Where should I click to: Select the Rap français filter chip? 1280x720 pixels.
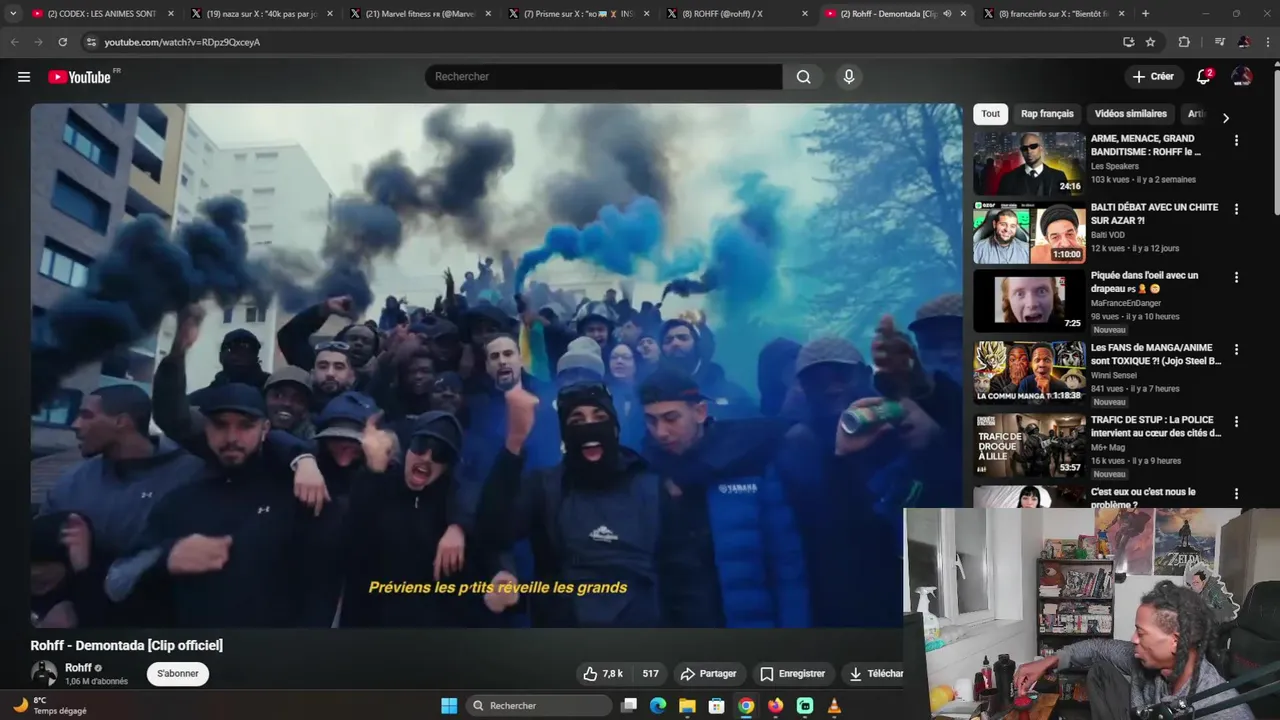(1047, 114)
